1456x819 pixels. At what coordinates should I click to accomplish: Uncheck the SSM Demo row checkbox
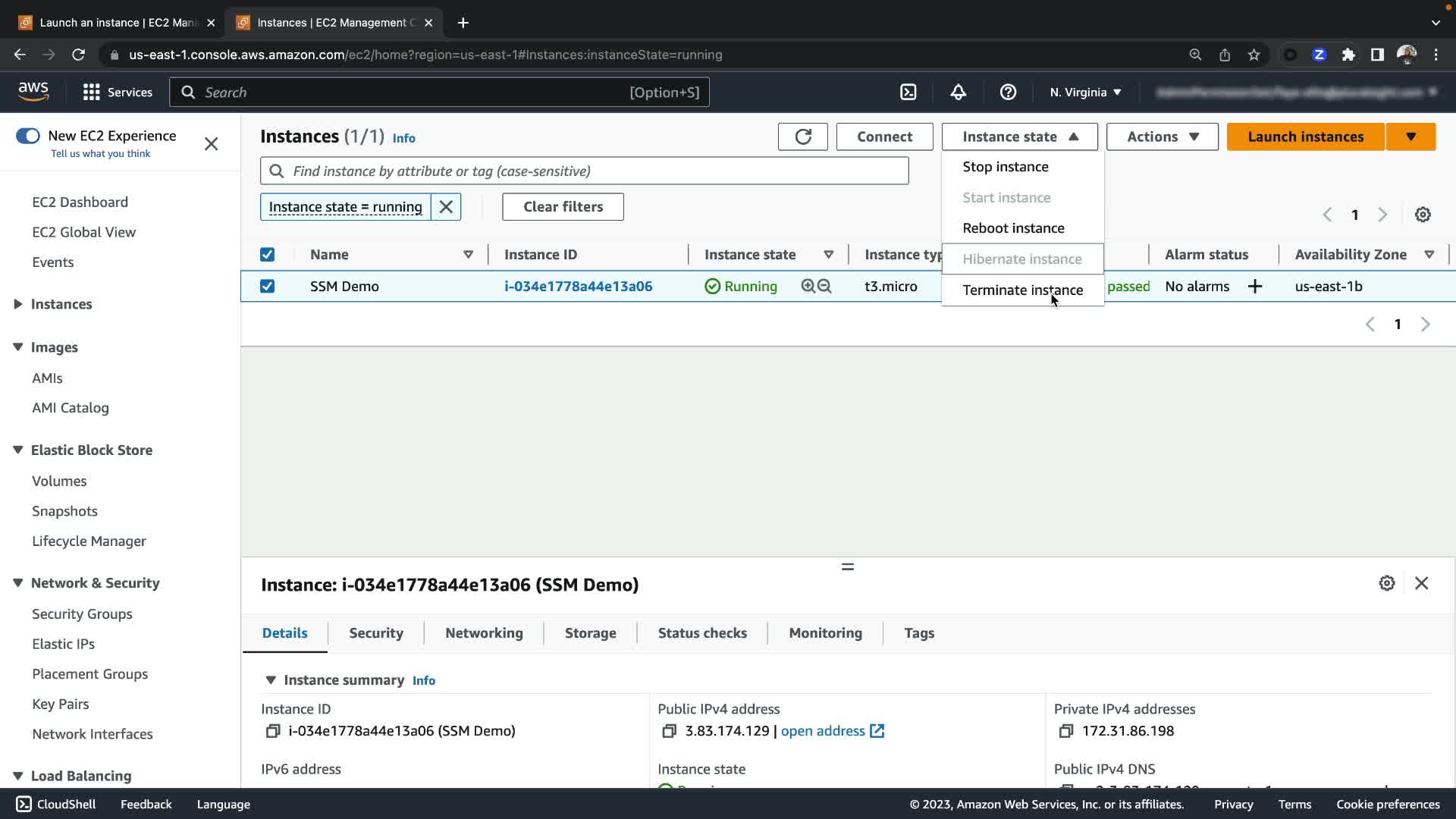pyautogui.click(x=267, y=287)
